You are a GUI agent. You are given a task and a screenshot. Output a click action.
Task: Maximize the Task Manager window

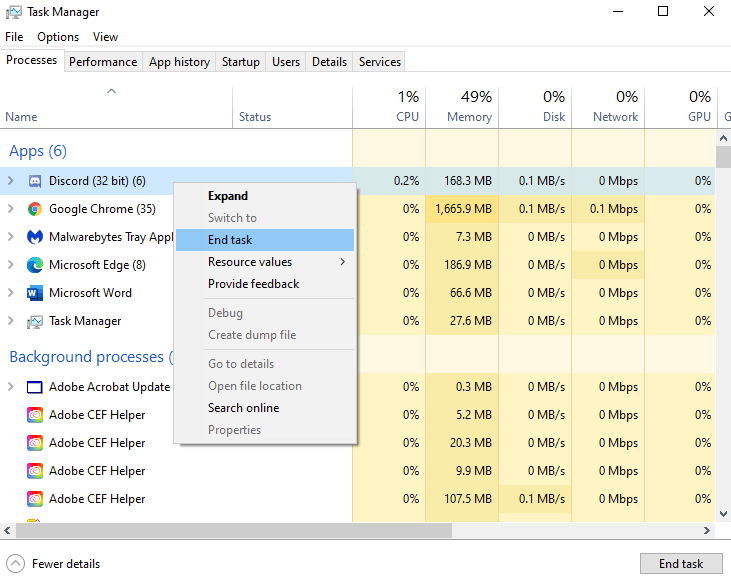tap(662, 12)
